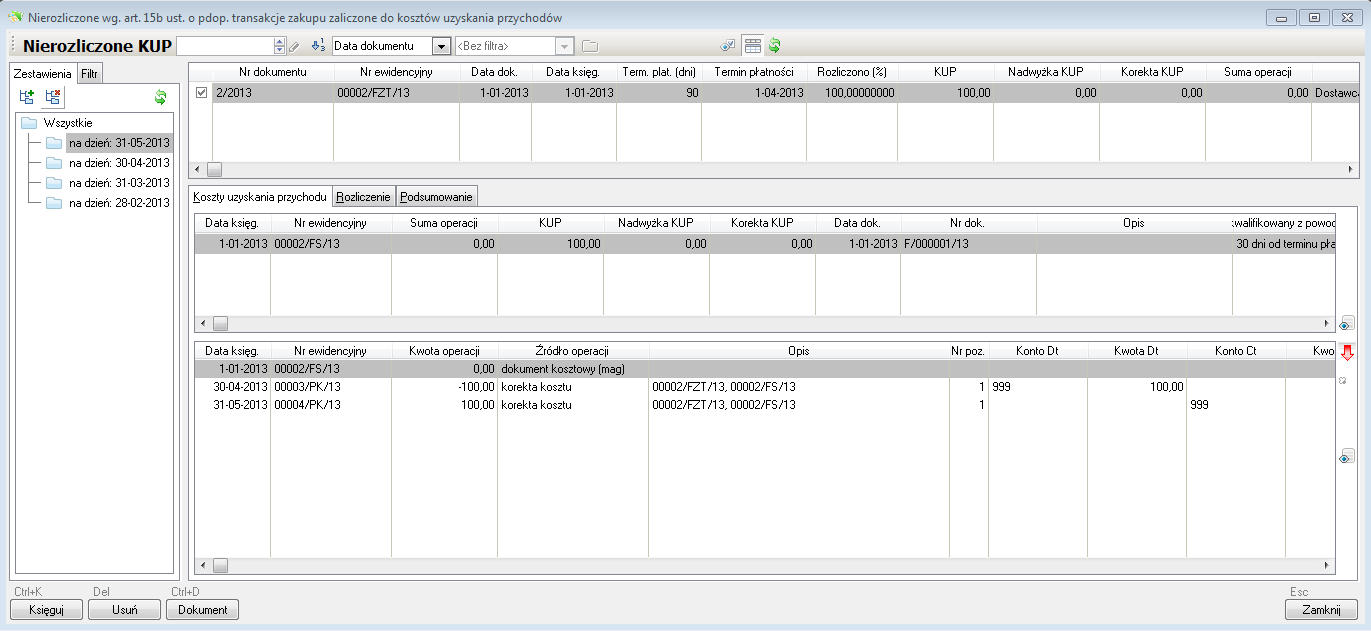Click the delete list icon with red X
Image resolution: width=1371 pixels, height=631 pixels.
[x=53, y=97]
